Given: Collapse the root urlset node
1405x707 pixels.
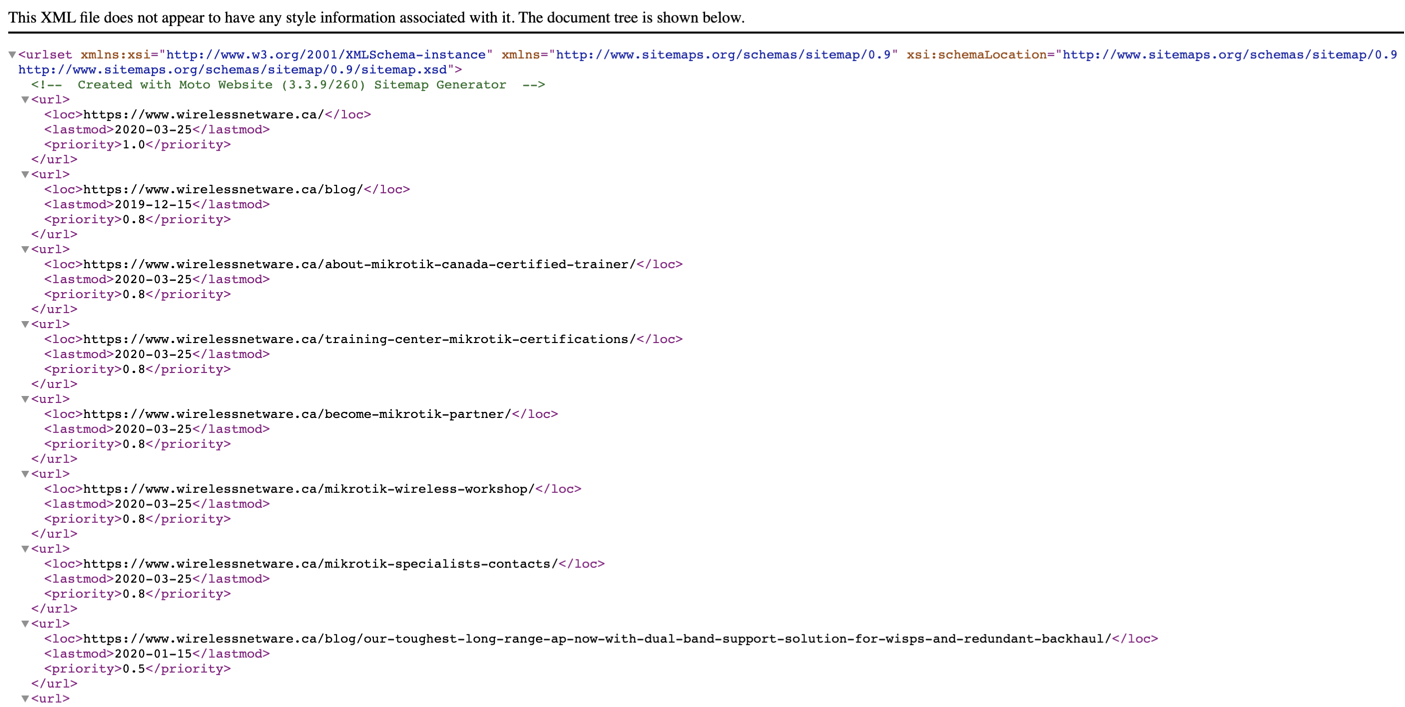Looking at the screenshot, I should click(12, 55).
